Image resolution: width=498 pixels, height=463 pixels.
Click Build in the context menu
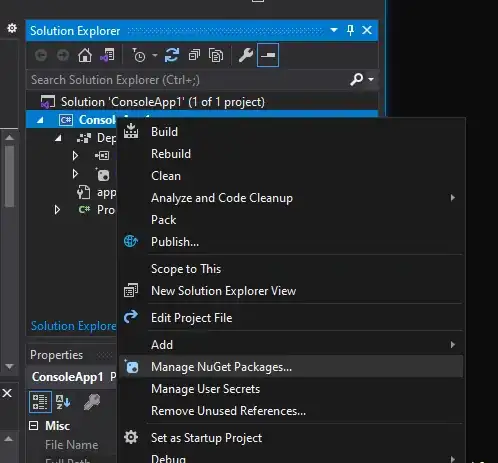291,132
